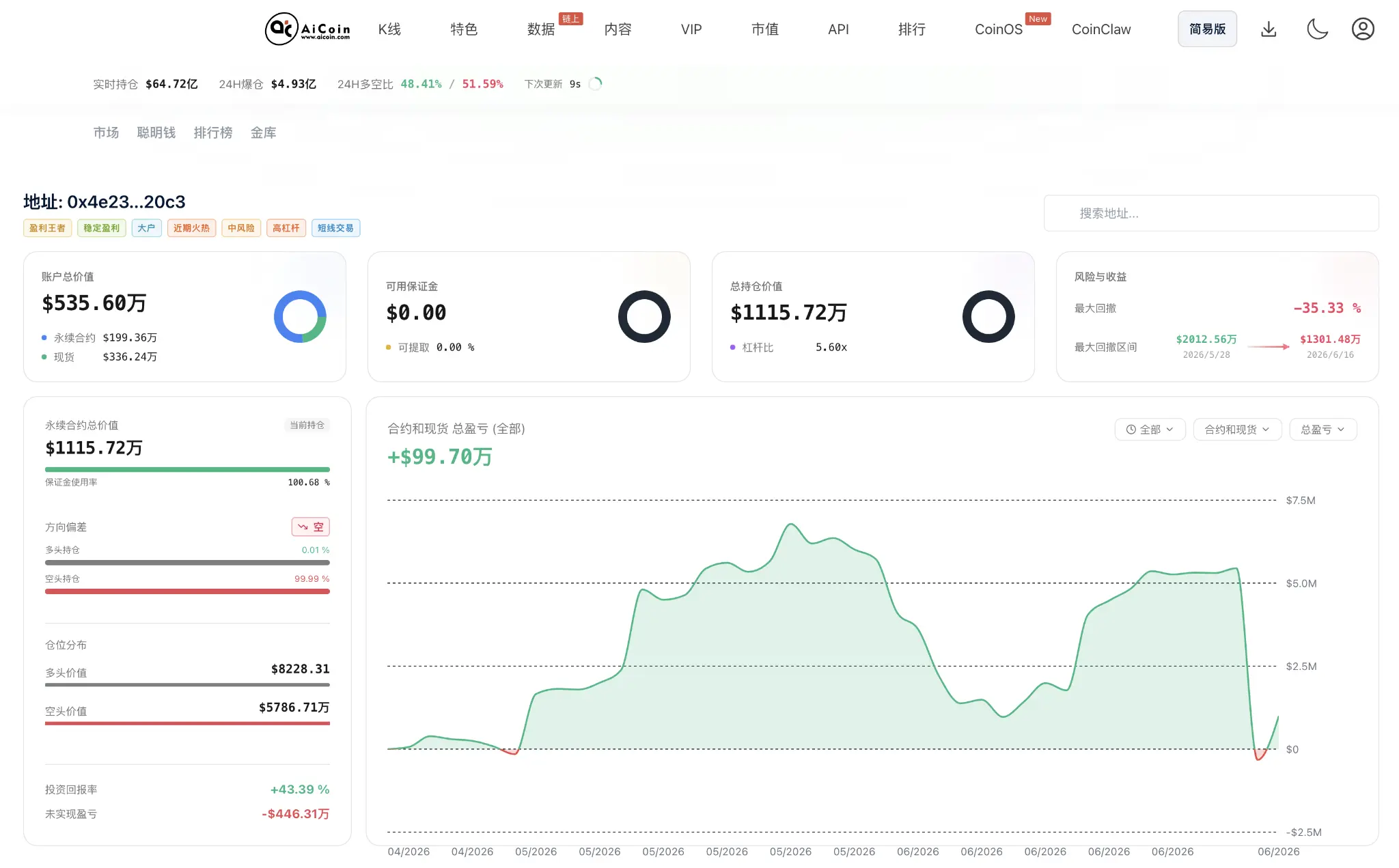This screenshot has width=1399, height=868.
Task: Click the available margin ring chart
Action: click(x=644, y=317)
